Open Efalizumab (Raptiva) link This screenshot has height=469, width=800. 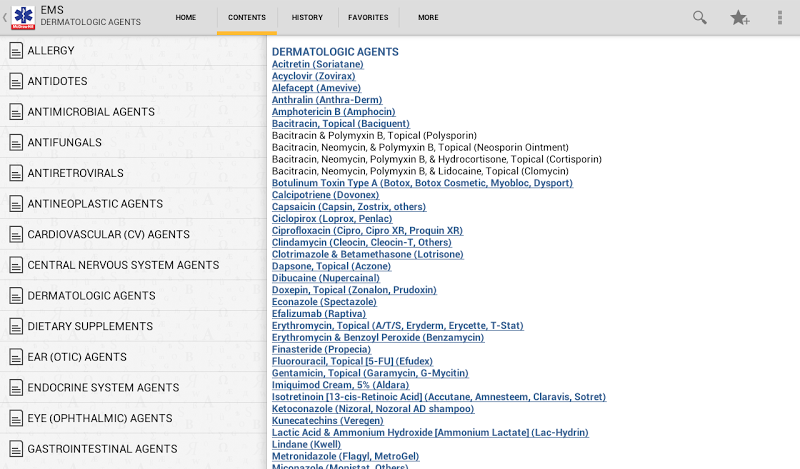pyautogui.click(x=319, y=314)
